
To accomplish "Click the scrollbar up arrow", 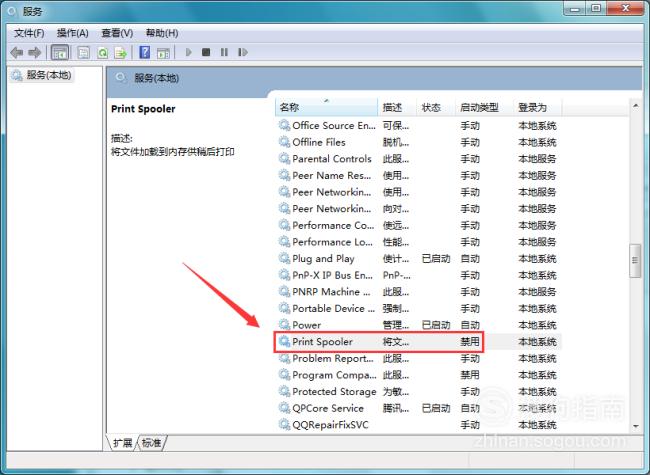I will [635, 106].
